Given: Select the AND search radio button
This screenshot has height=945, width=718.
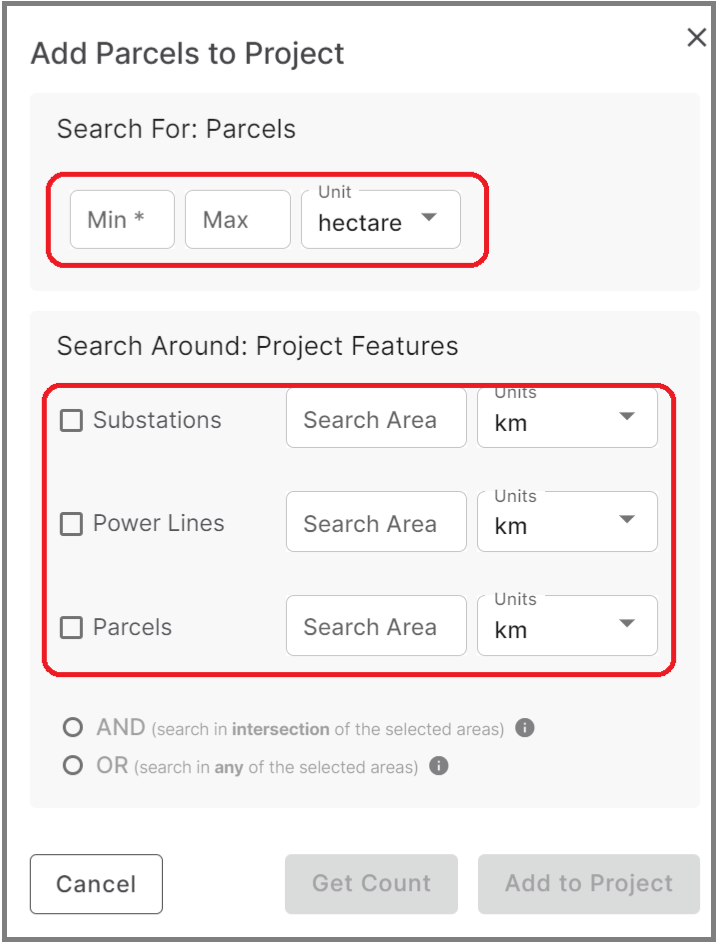Looking at the screenshot, I should click(x=71, y=727).
